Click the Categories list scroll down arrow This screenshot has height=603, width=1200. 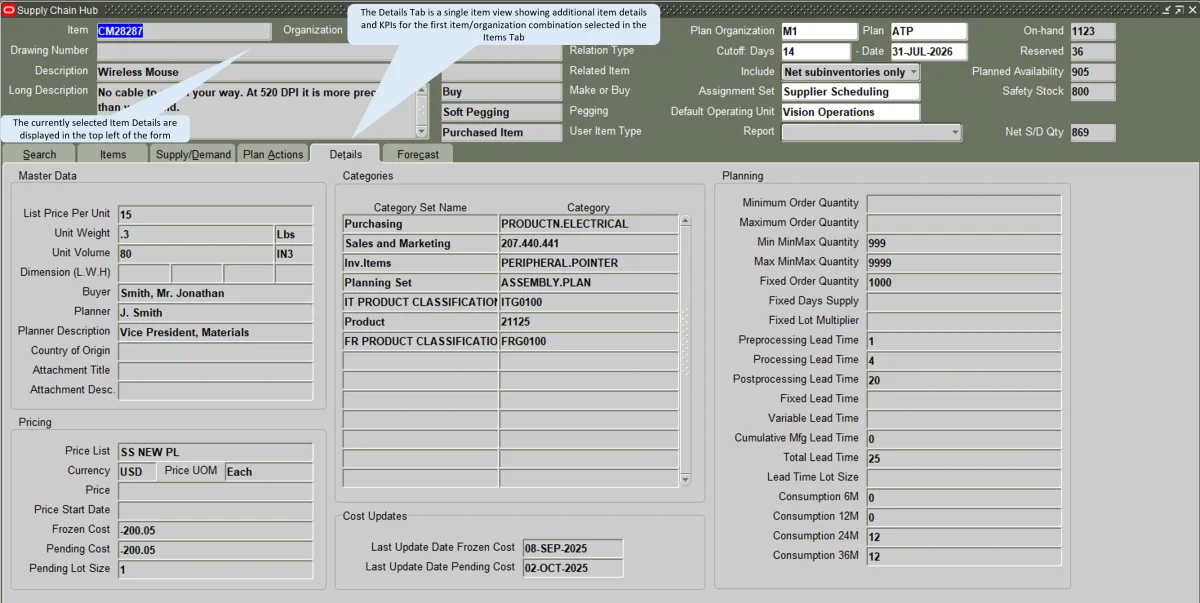[685, 480]
